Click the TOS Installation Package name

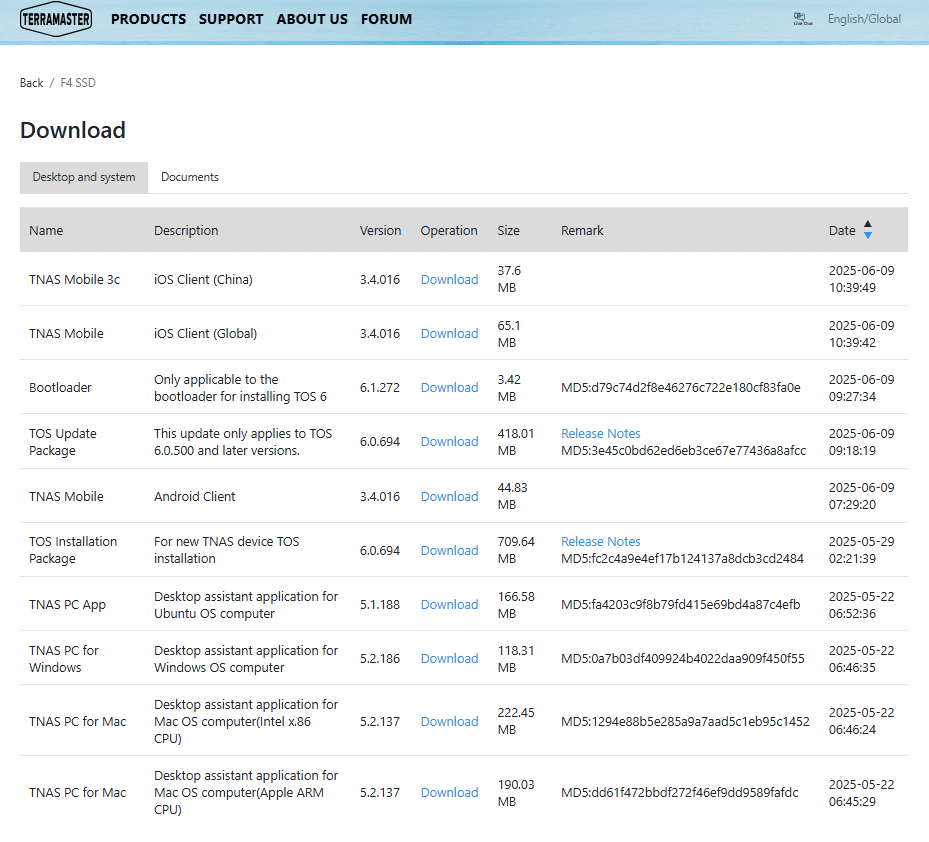(x=73, y=550)
